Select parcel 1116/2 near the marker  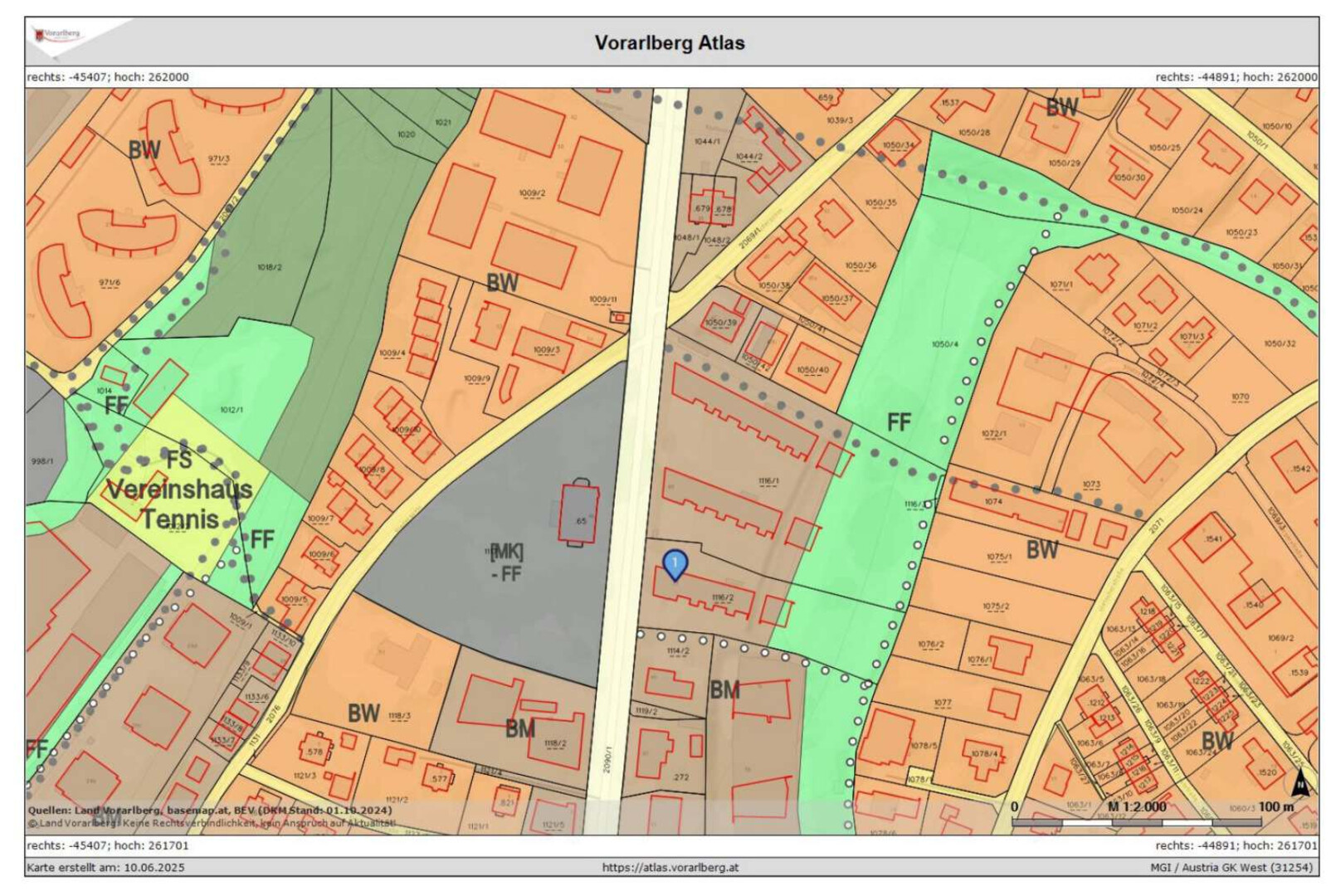pos(722,597)
